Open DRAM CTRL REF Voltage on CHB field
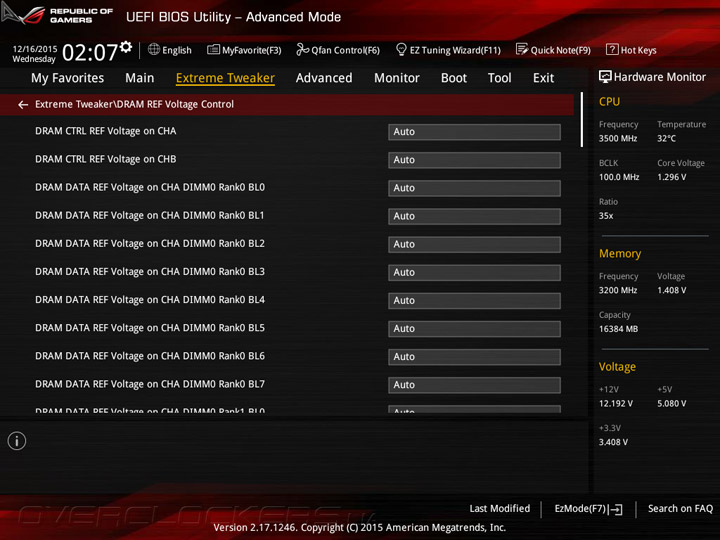 tap(474, 160)
